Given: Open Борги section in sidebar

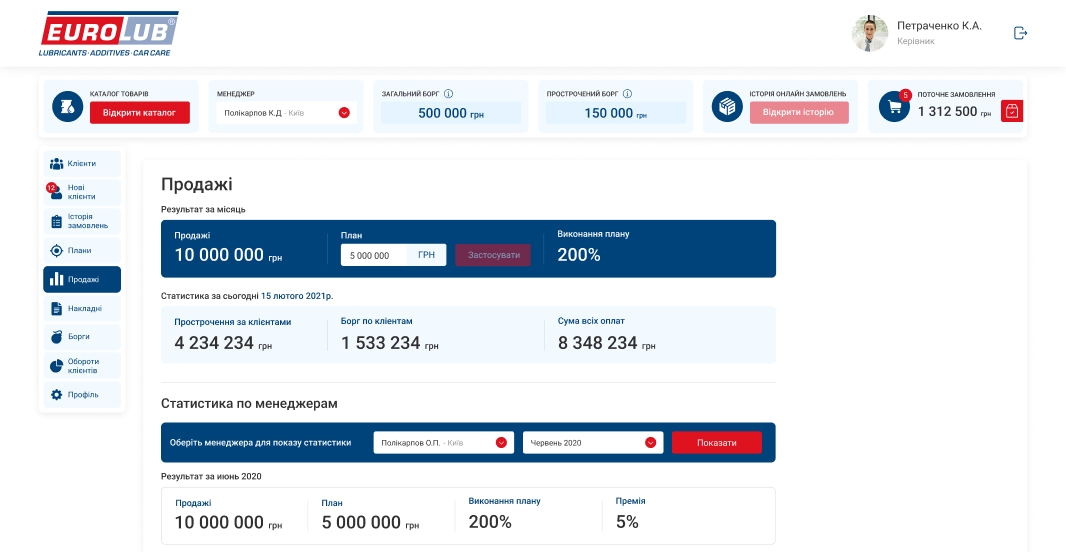Looking at the screenshot, I should (82, 337).
